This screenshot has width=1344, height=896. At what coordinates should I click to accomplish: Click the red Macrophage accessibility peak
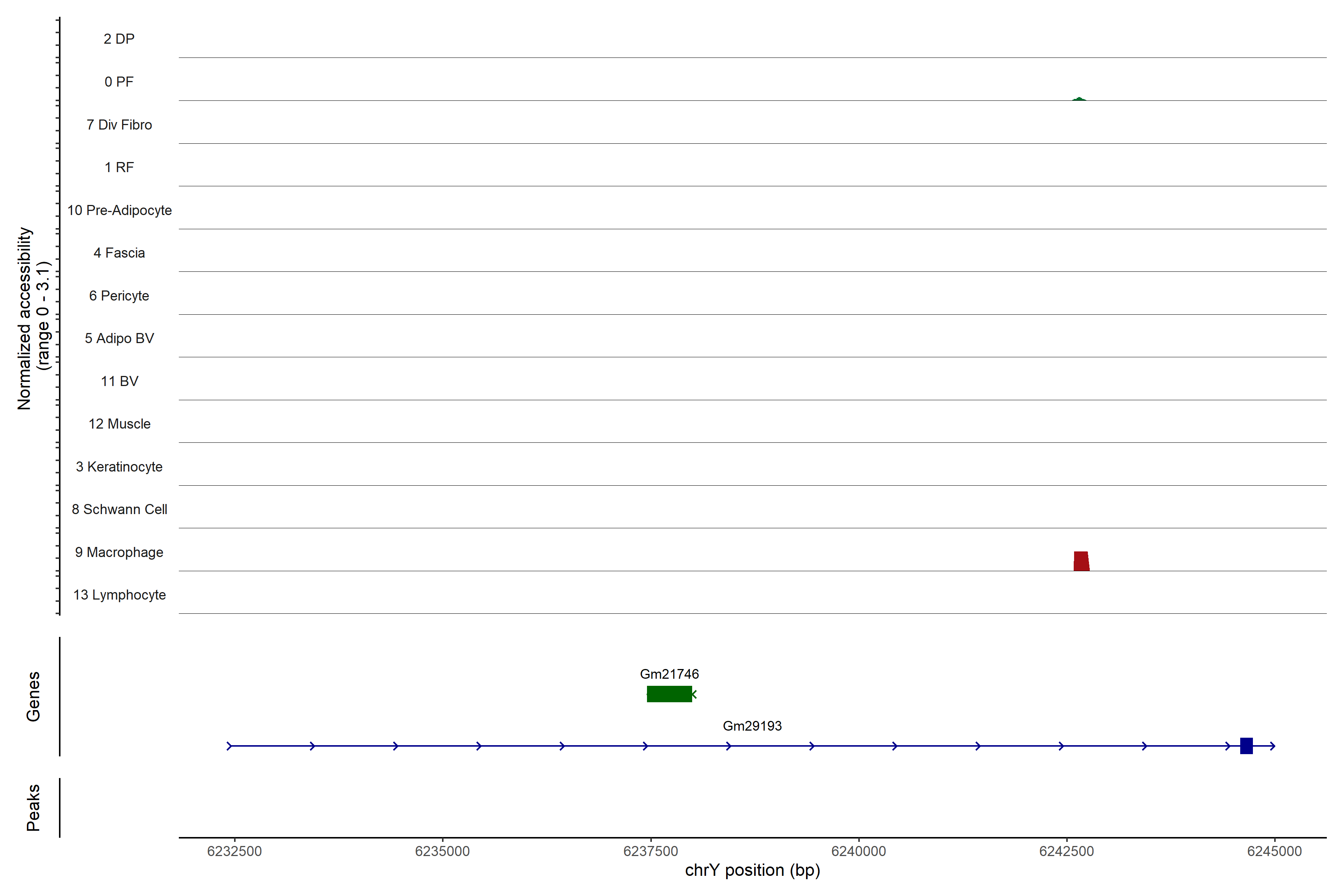[x=1081, y=561]
